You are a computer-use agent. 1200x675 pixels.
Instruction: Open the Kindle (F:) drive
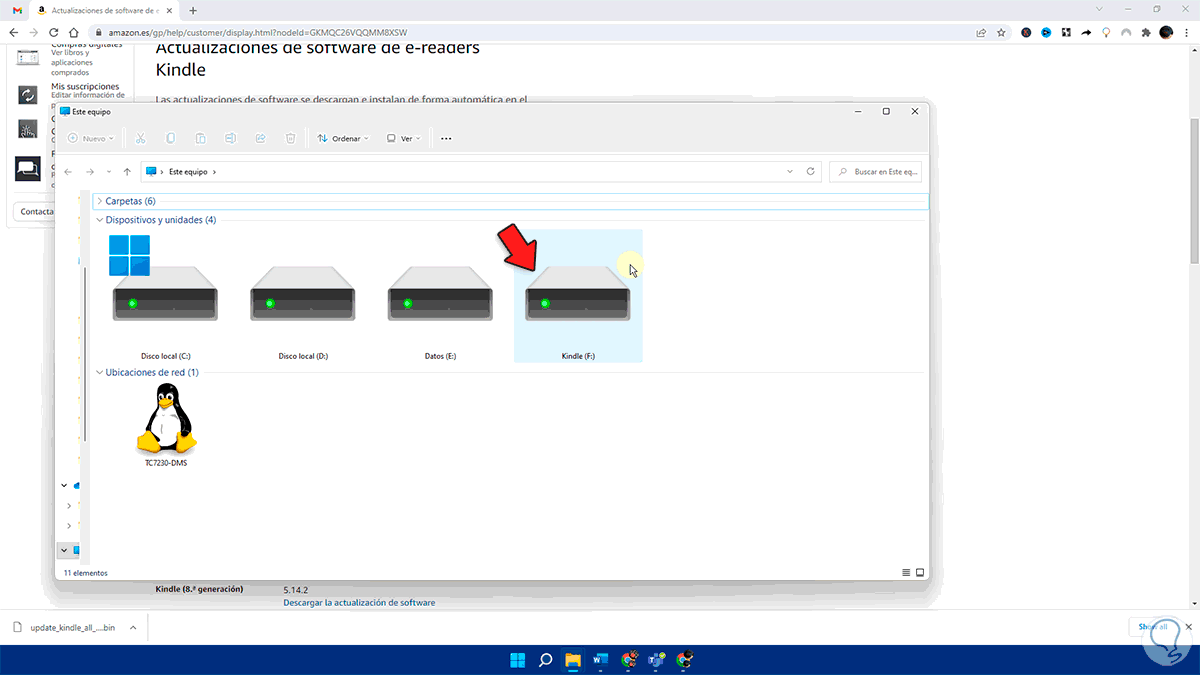coord(578,296)
